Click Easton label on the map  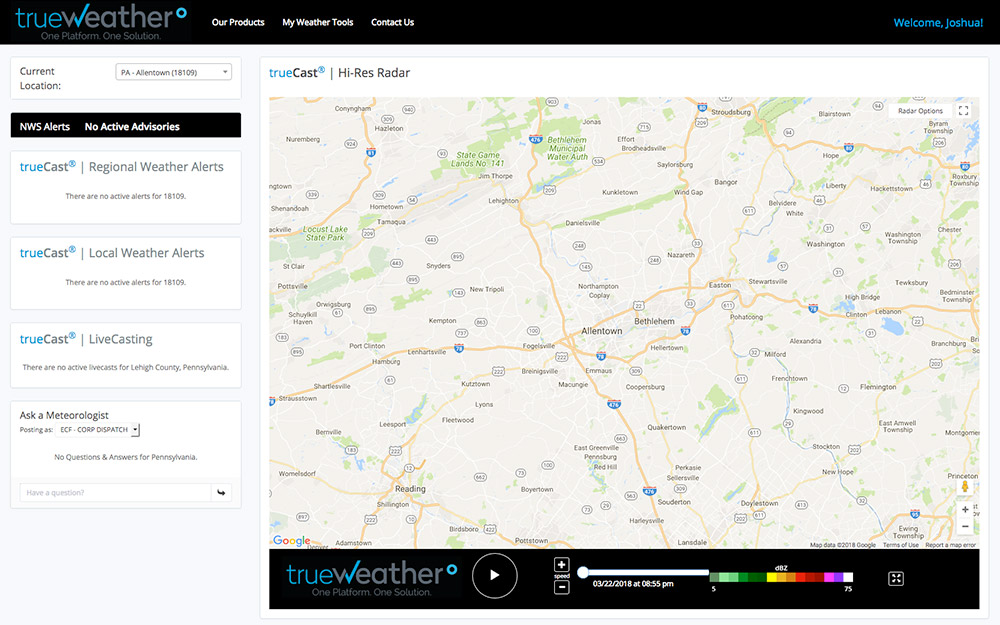pos(720,285)
